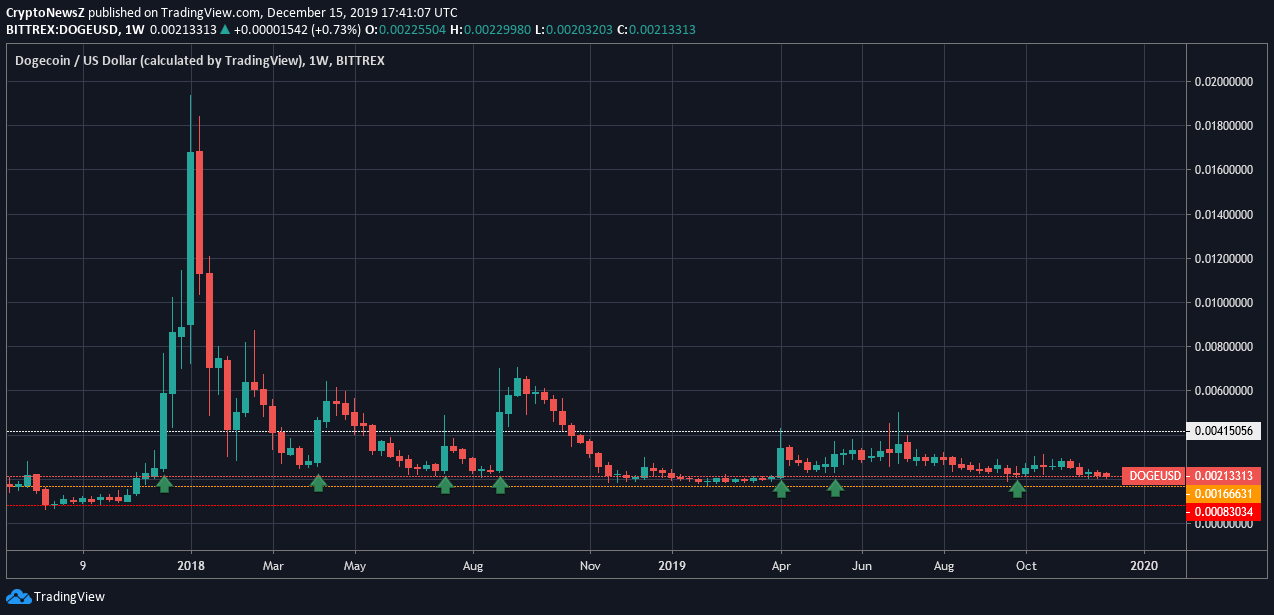Click the 0.00600000 price axis label
This screenshot has width=1274, height=615.
[x=1225, y=391]
